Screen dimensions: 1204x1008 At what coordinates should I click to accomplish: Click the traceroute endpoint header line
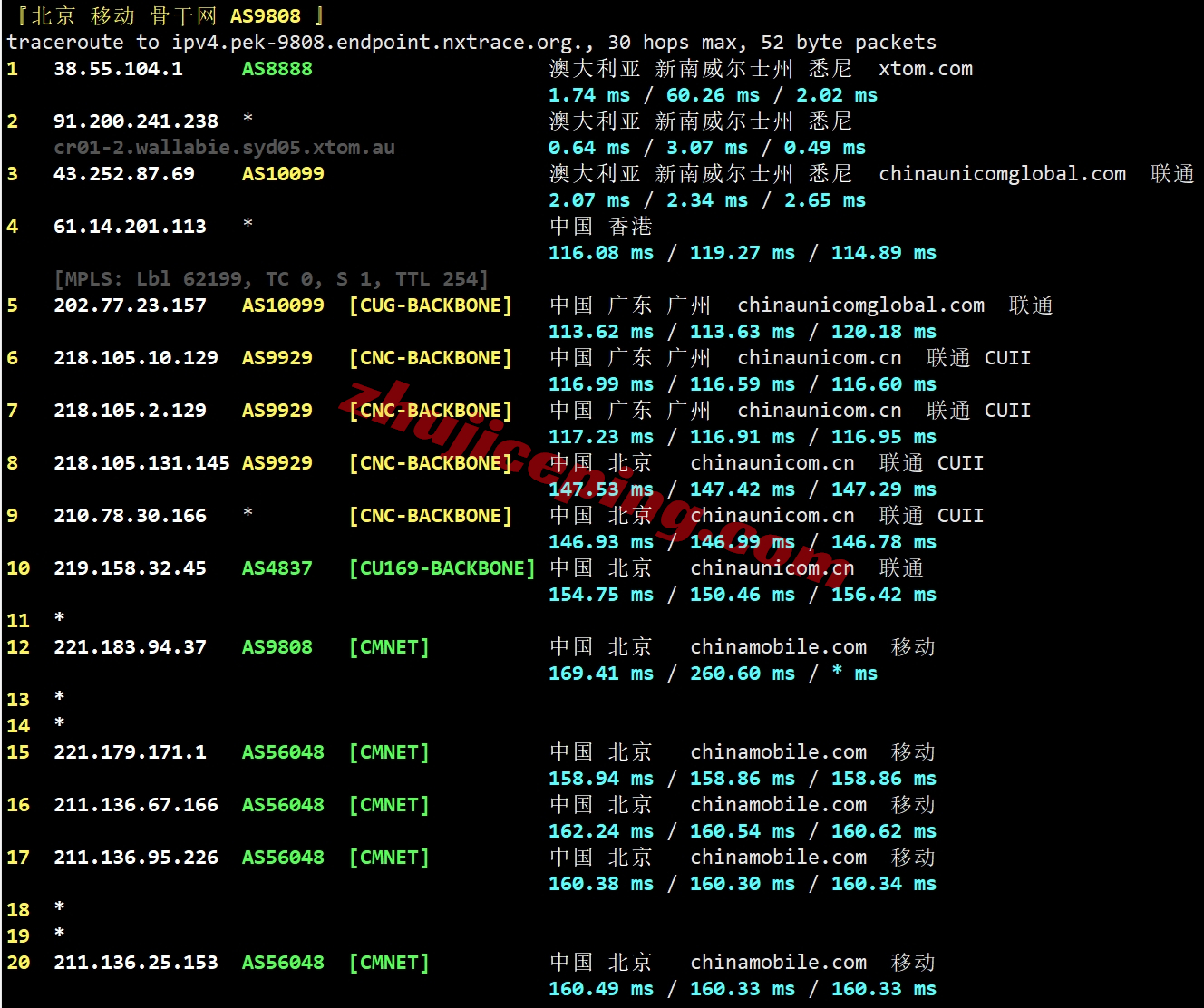click(x=471, y=43)
